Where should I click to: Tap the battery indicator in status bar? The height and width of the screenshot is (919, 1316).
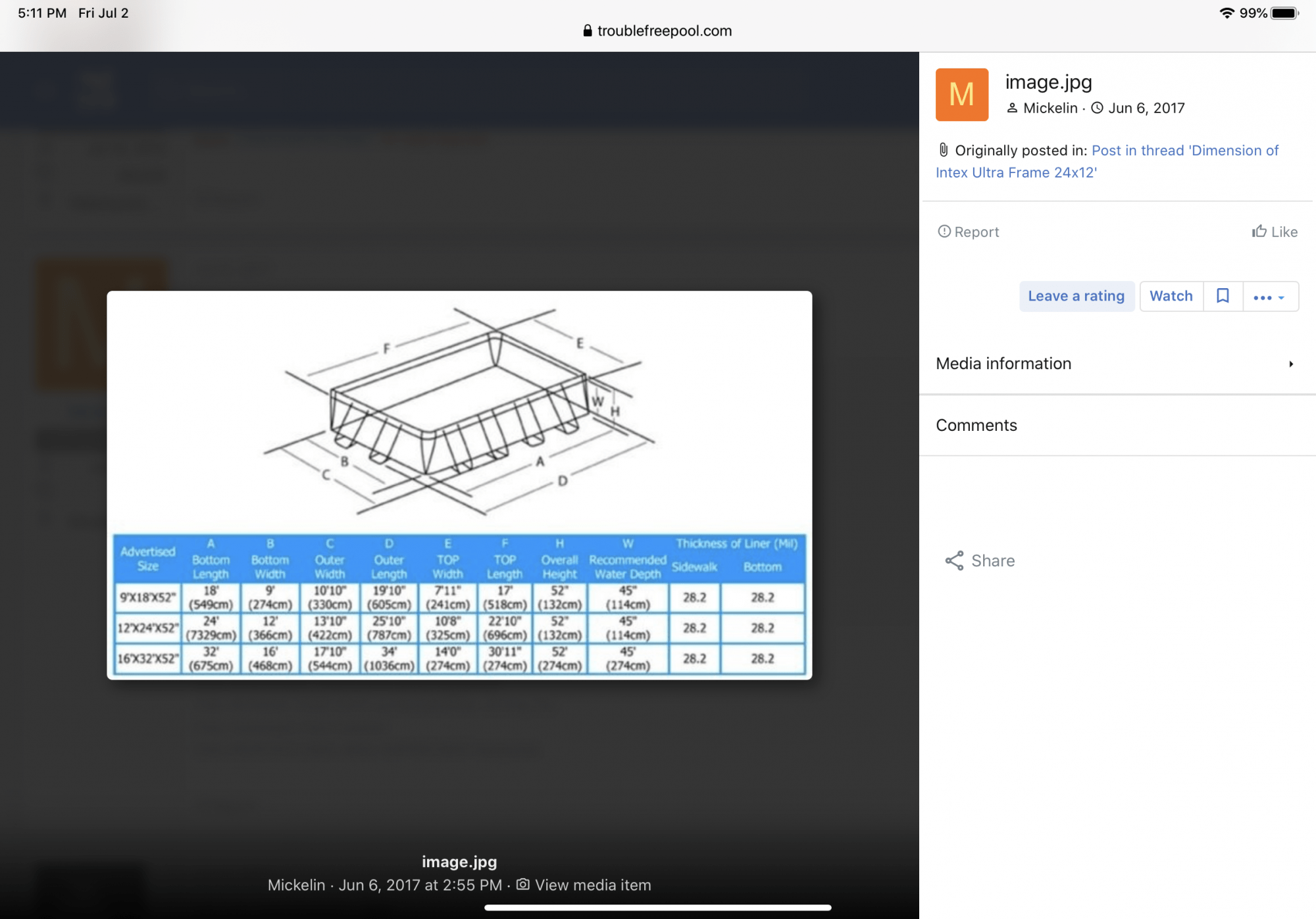pyautogui.click(x=1284, y=13)
